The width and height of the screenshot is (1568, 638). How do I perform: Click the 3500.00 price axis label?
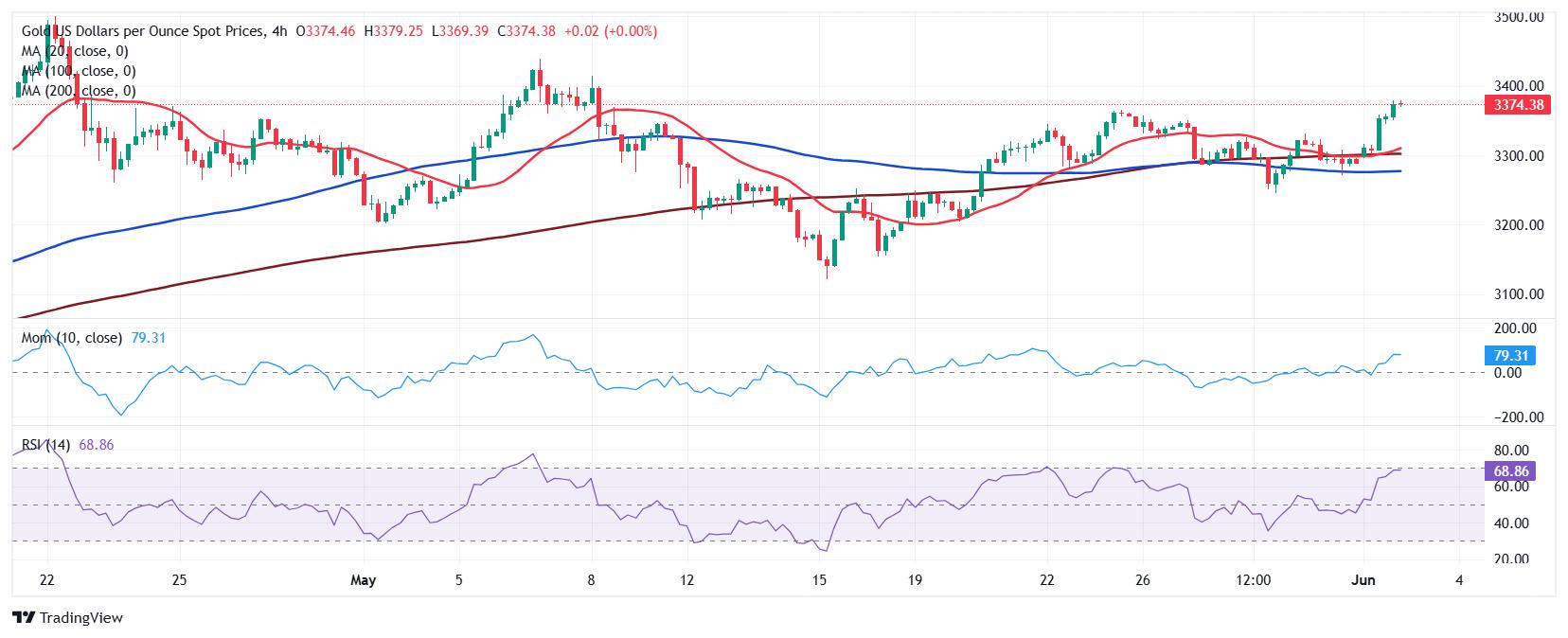[x=1519, y=16]
